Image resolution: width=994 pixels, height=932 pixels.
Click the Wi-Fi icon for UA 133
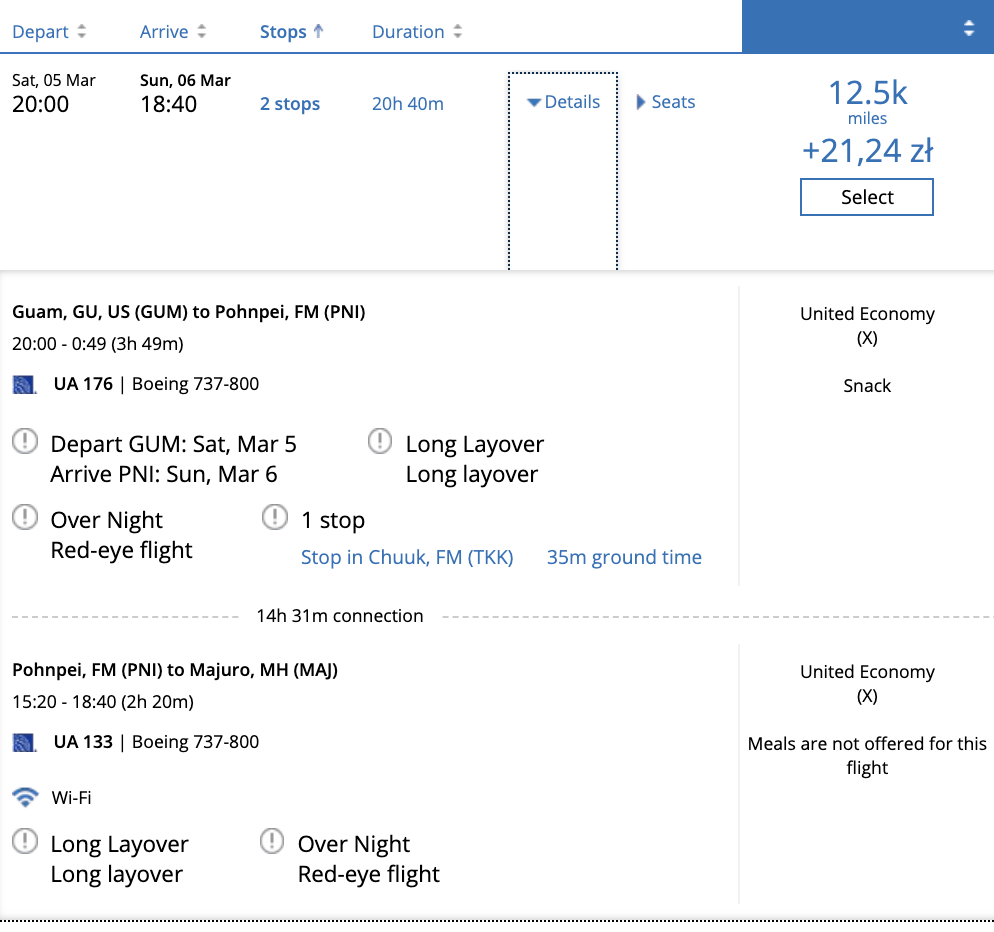click(x=25, y=797)
